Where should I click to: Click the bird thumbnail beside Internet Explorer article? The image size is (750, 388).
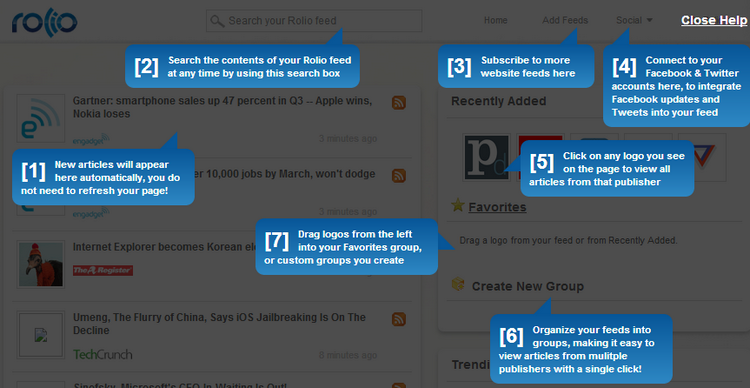click(x=41, y=264)
